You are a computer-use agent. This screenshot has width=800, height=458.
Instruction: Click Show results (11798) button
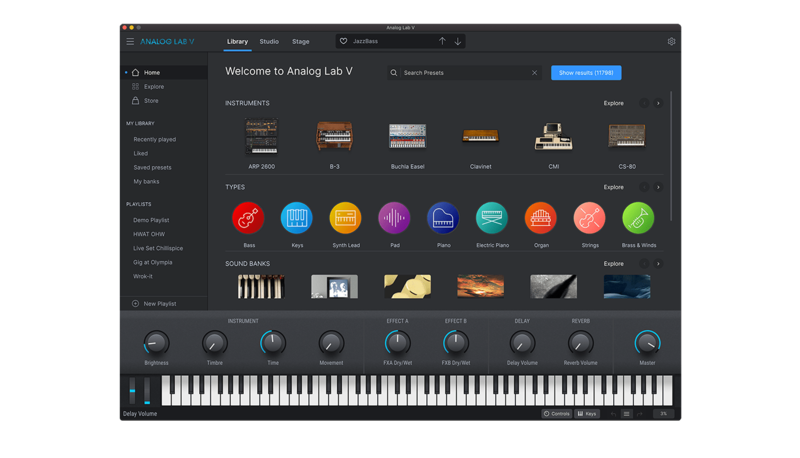pos(586,73)
